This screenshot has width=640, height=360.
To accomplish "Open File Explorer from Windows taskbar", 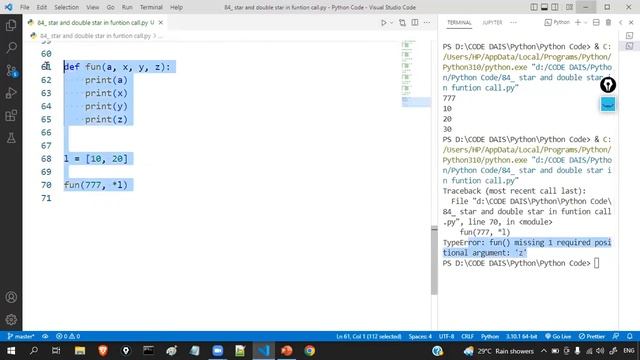I will click(80, 351).
